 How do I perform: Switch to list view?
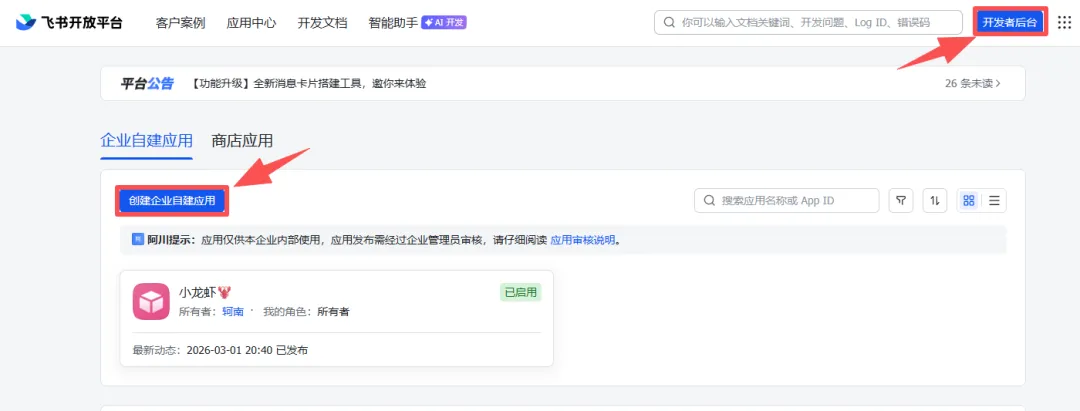(995, 200)
